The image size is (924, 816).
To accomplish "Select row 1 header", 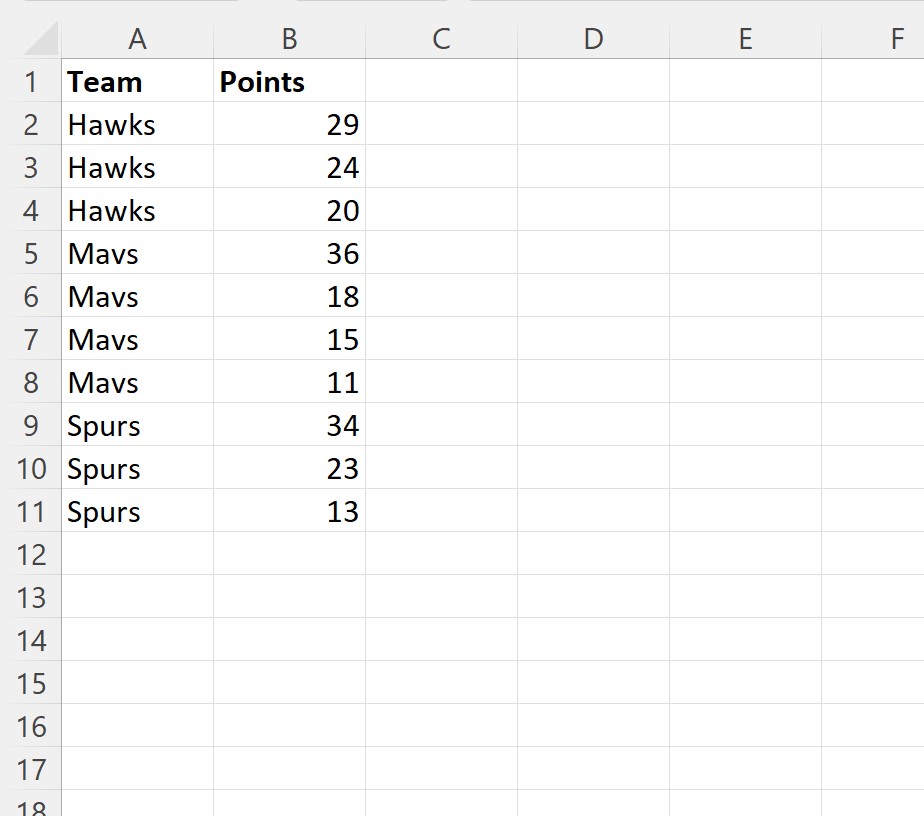I will [x=31, y=81].
